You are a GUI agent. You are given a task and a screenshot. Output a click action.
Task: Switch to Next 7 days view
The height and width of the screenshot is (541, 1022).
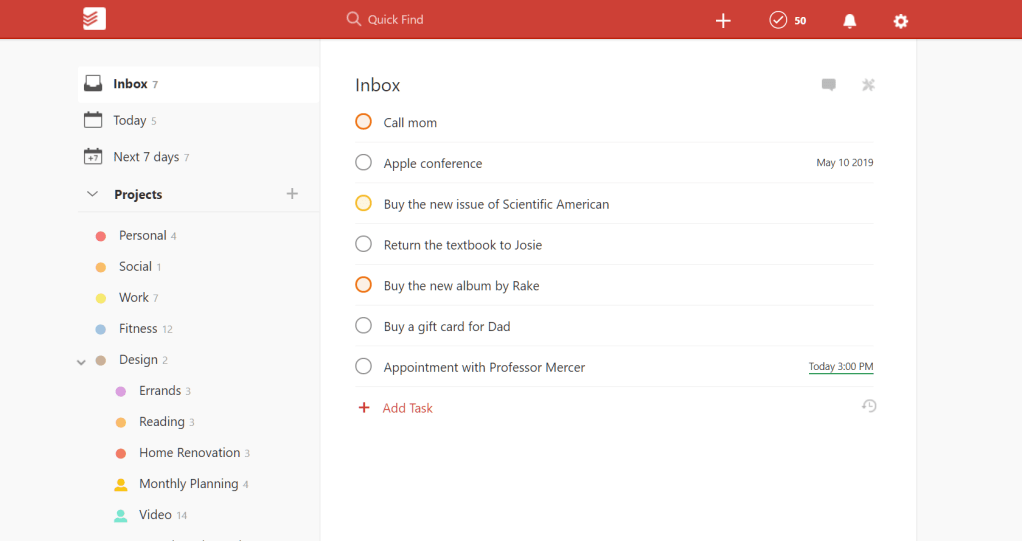[146, 157]
